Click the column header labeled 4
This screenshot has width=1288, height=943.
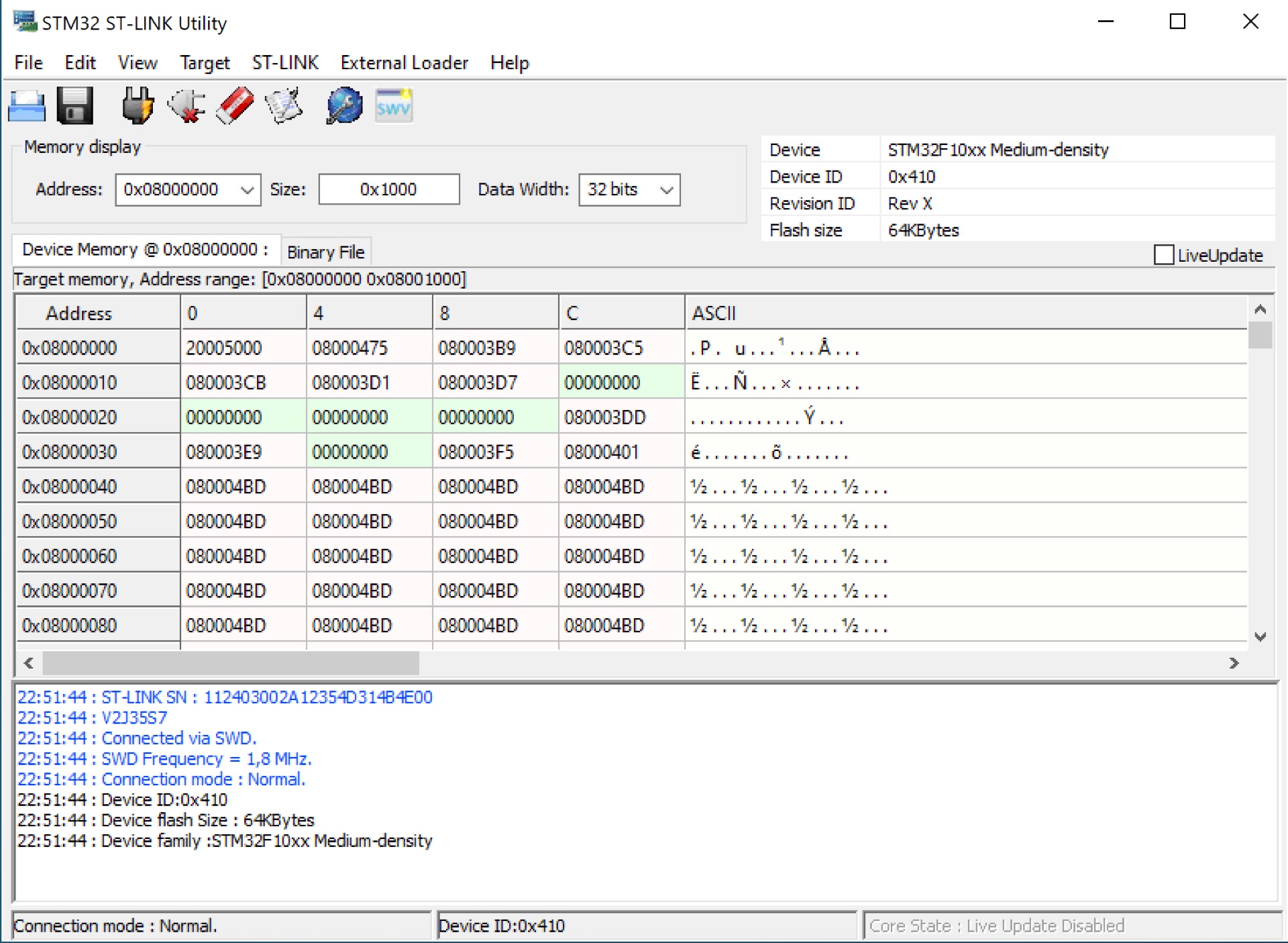(x=370, y=313)
